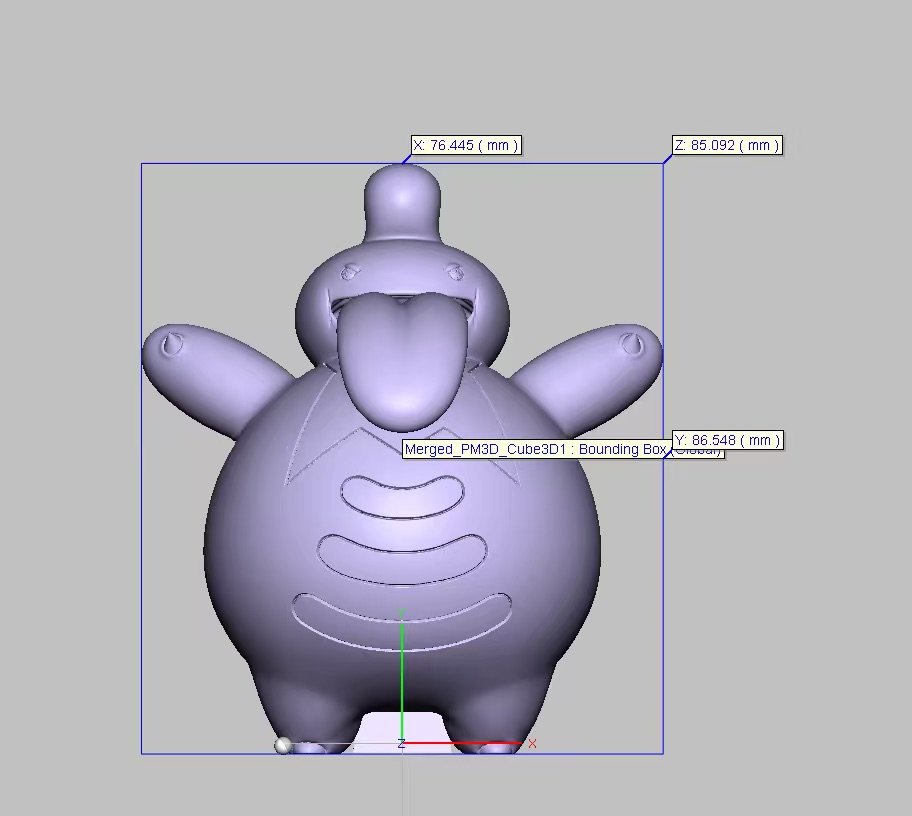The image size is (912, 816).
Task: Click the gray sphere handle near the feet
Action: 283,745
